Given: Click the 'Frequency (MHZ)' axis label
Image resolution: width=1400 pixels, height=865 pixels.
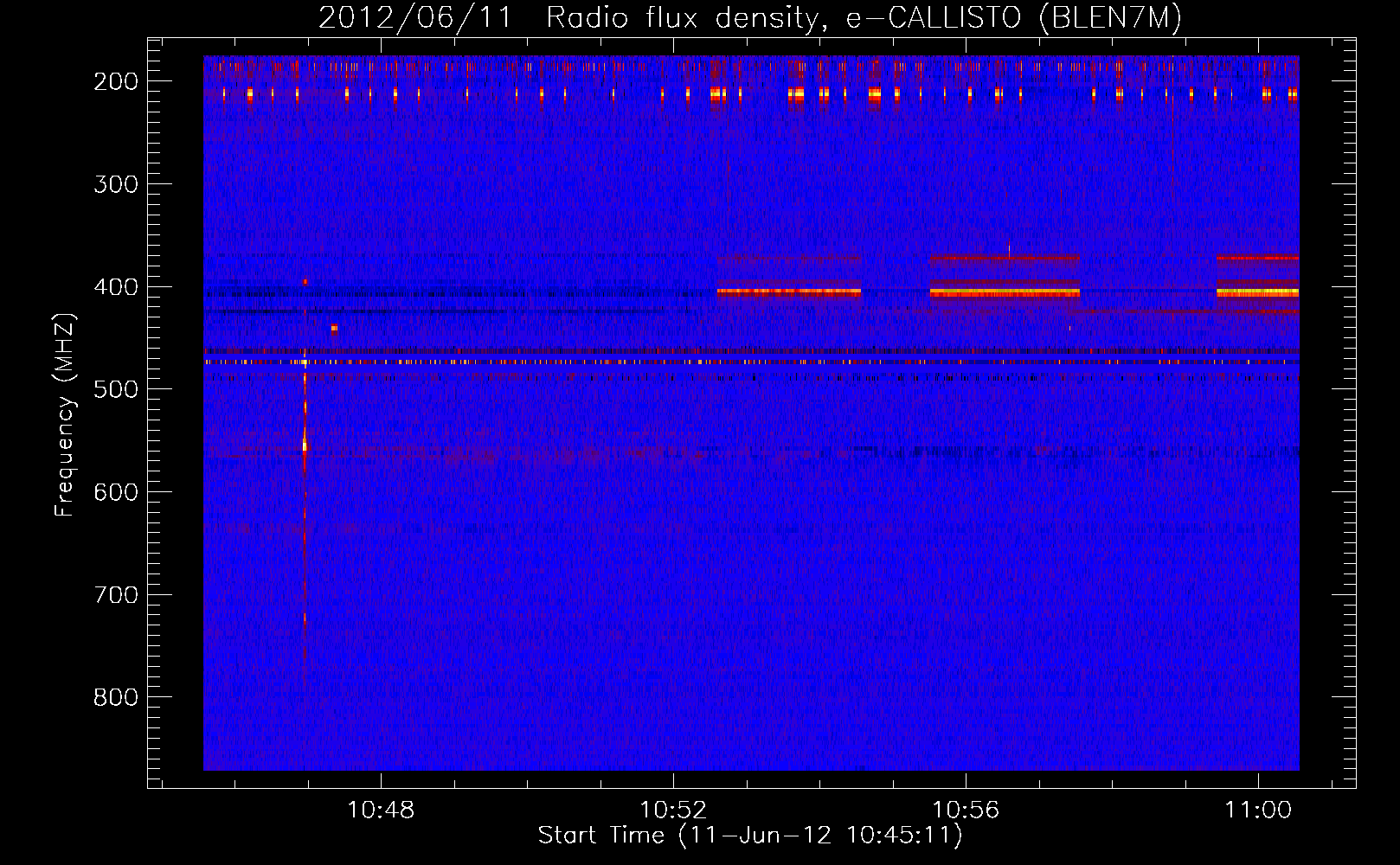Looking at the screenshot, I should [65, 414].
